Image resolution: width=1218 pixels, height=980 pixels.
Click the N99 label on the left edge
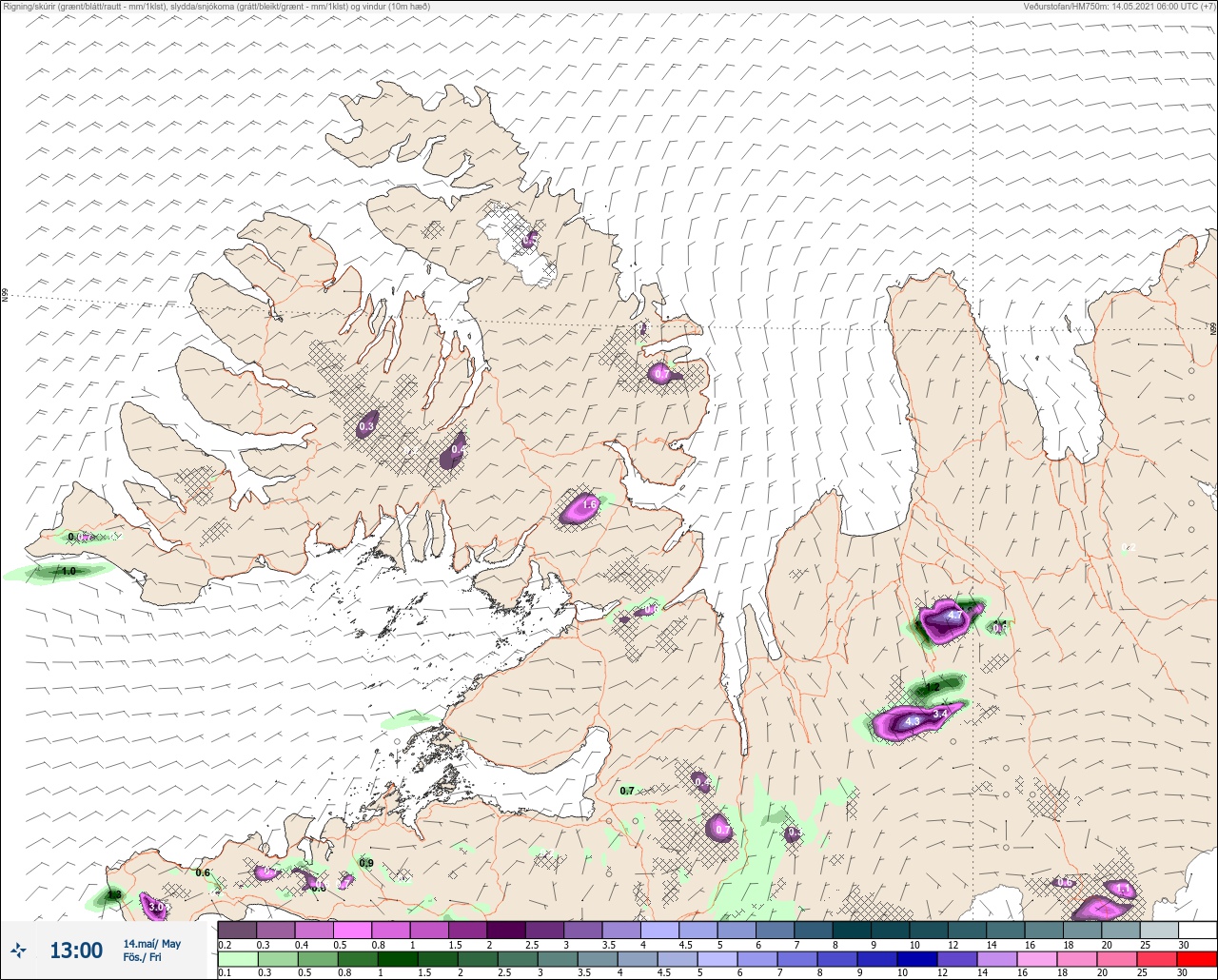point(5,296)
